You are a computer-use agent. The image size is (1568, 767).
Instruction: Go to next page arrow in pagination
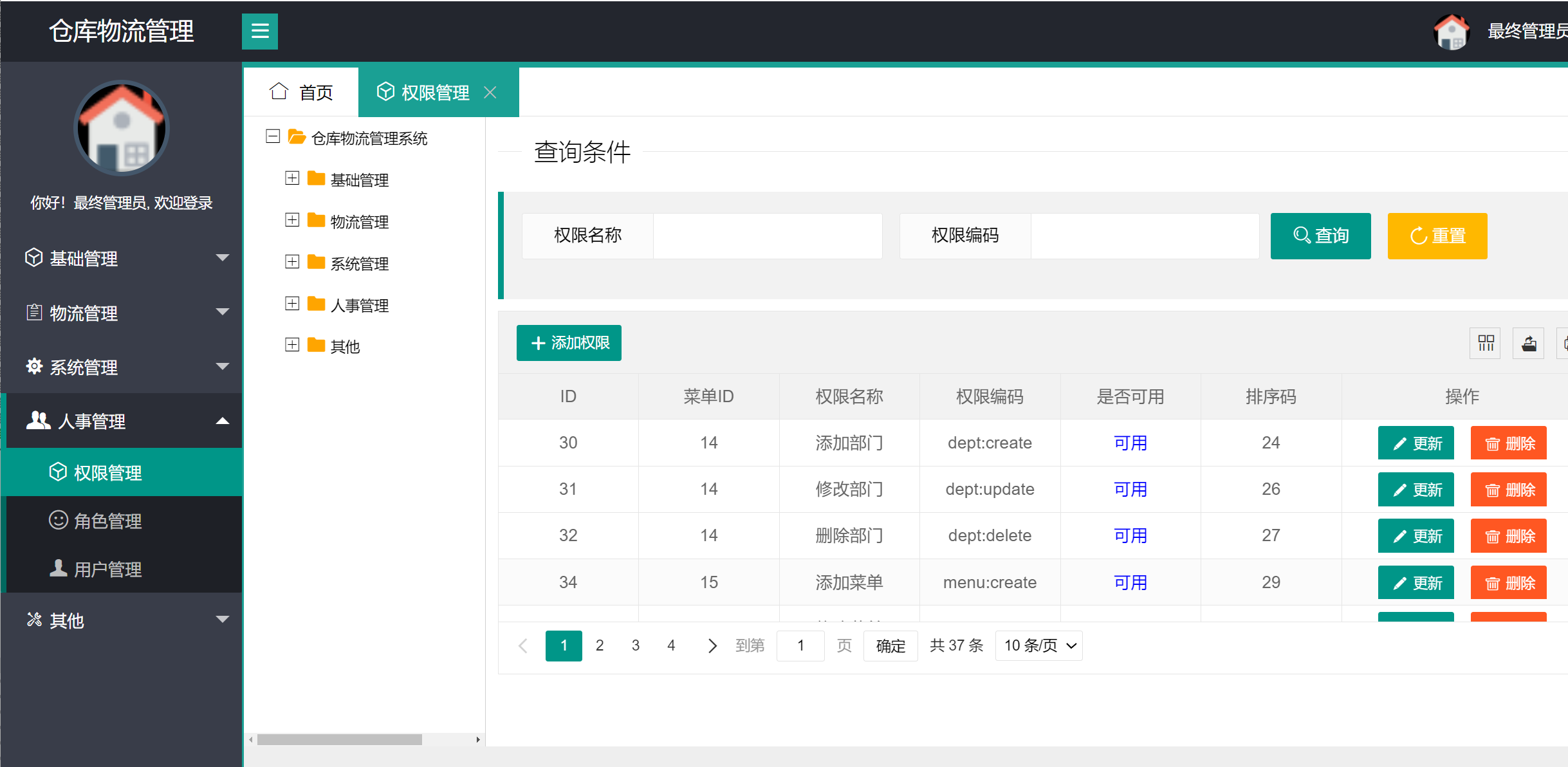712,645
